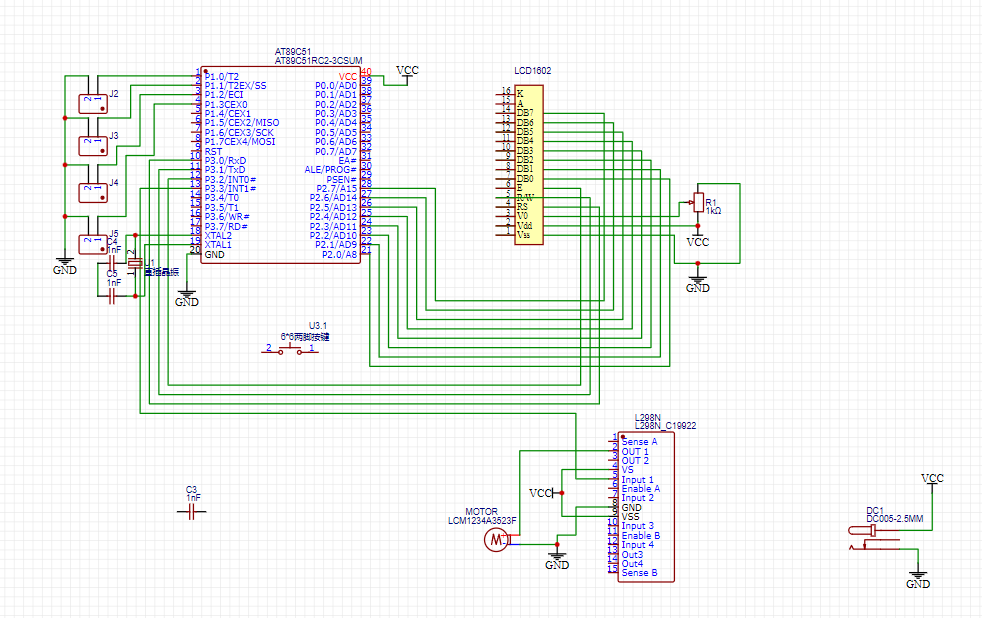Screen dimensions: 982x618
Task: Click the GND symbol under the motor
Action: tap(557, 561)
